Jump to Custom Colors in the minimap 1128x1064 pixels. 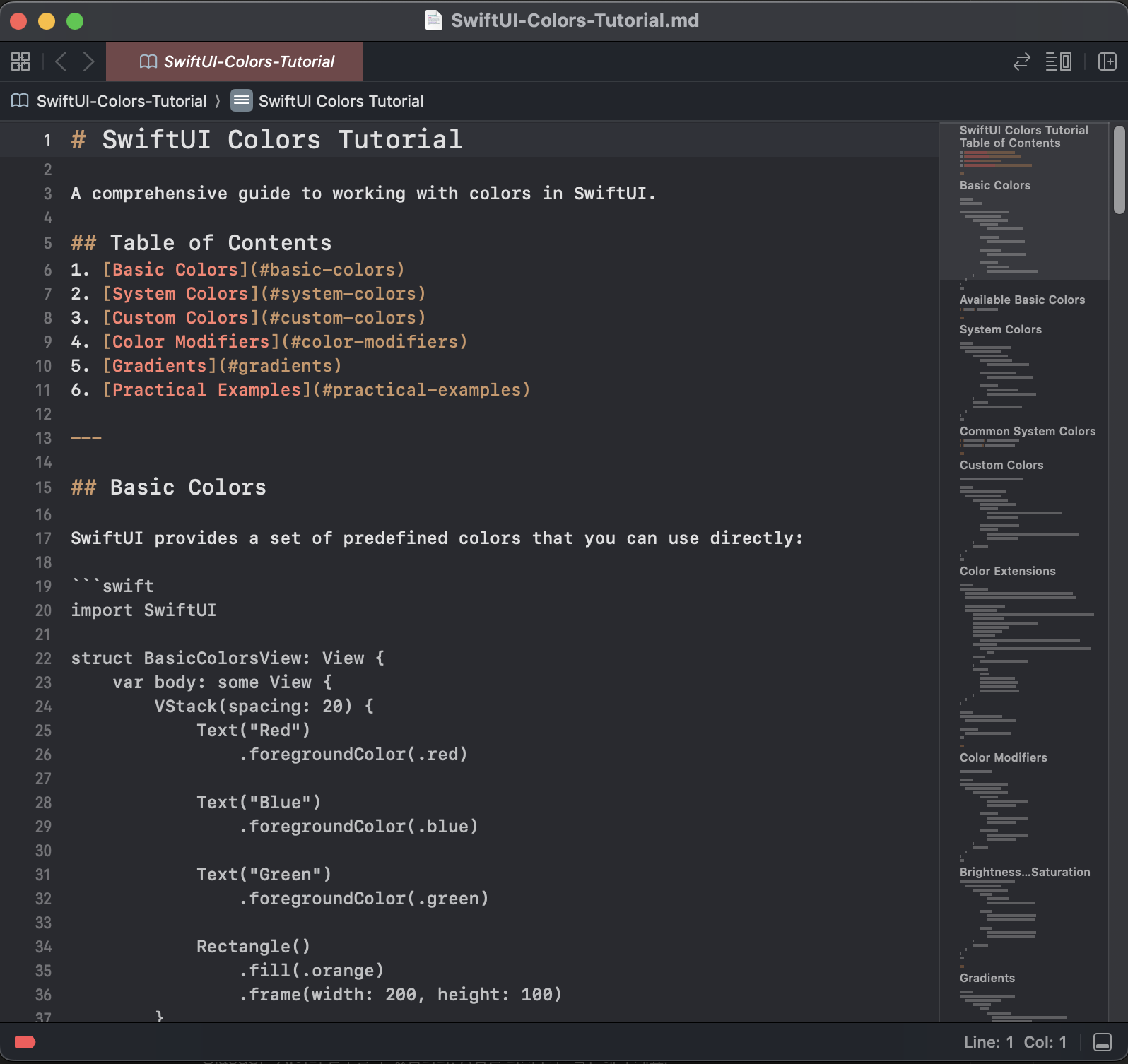pos(1001,465)
